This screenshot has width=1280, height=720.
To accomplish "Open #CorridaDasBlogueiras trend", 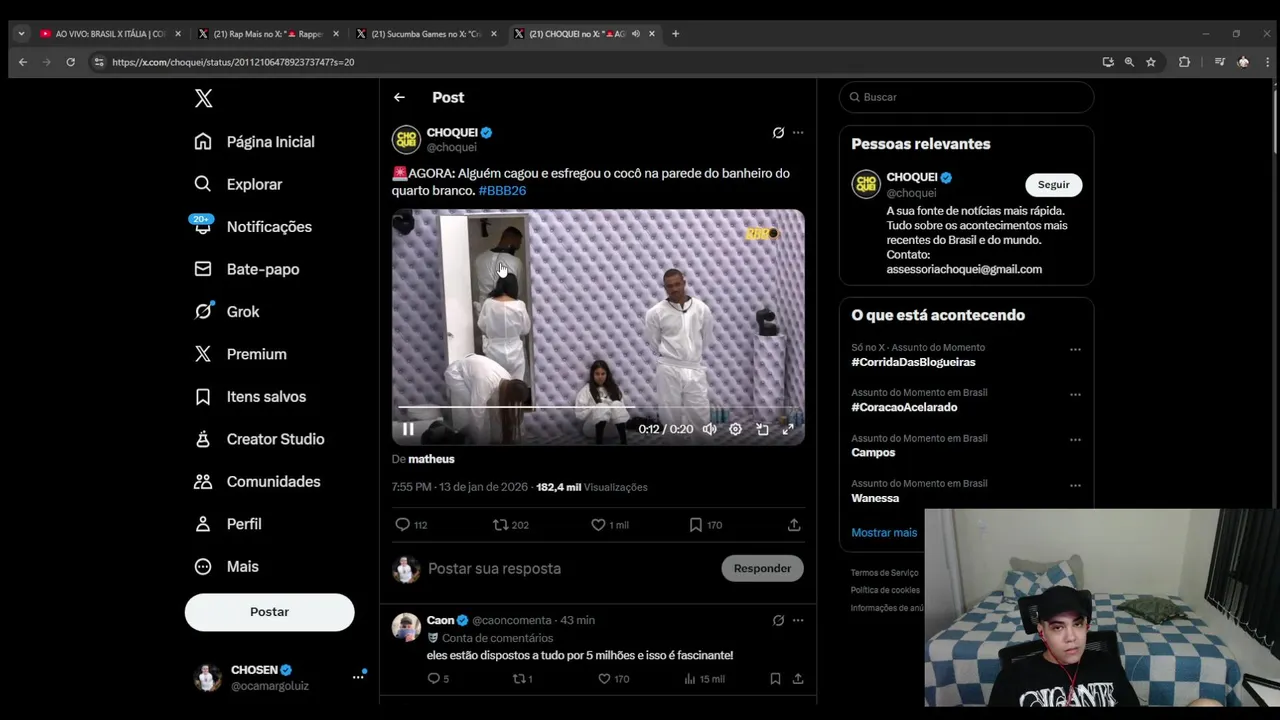I will coord(913,362).
